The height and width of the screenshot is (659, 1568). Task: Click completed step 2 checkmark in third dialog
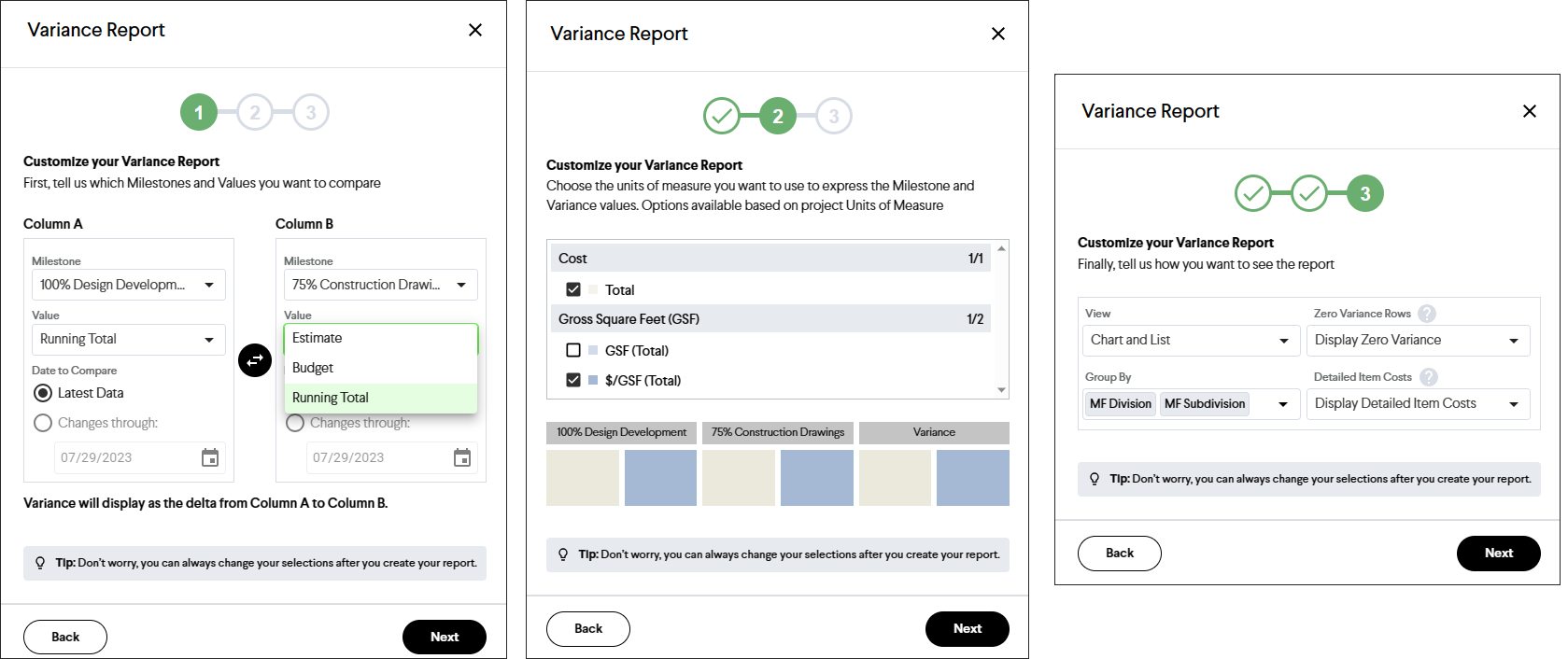(1309, 194)
